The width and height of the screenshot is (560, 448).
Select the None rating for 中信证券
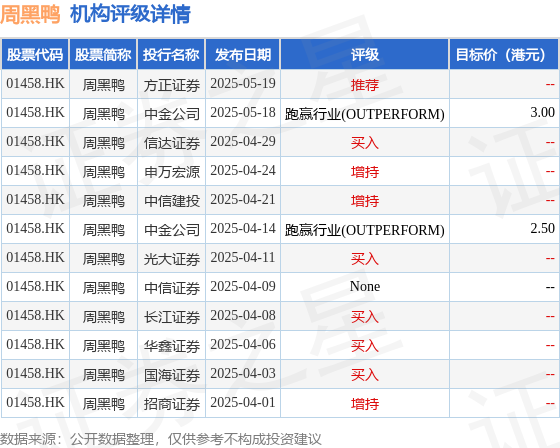[365, 287]
